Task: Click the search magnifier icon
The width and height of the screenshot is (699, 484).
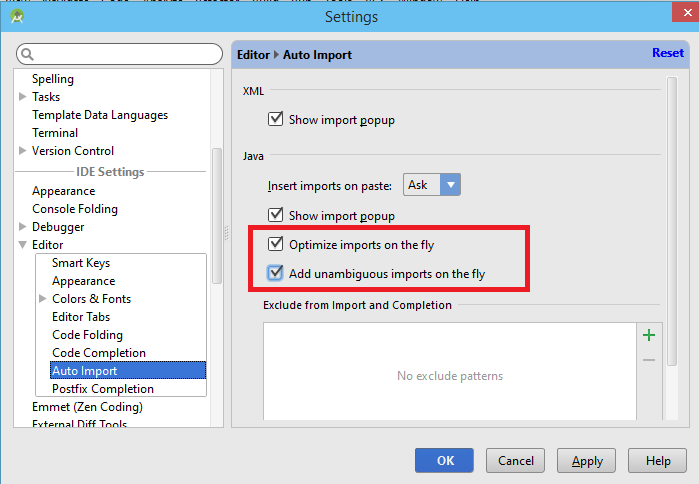Action: [x=28, y=54]
